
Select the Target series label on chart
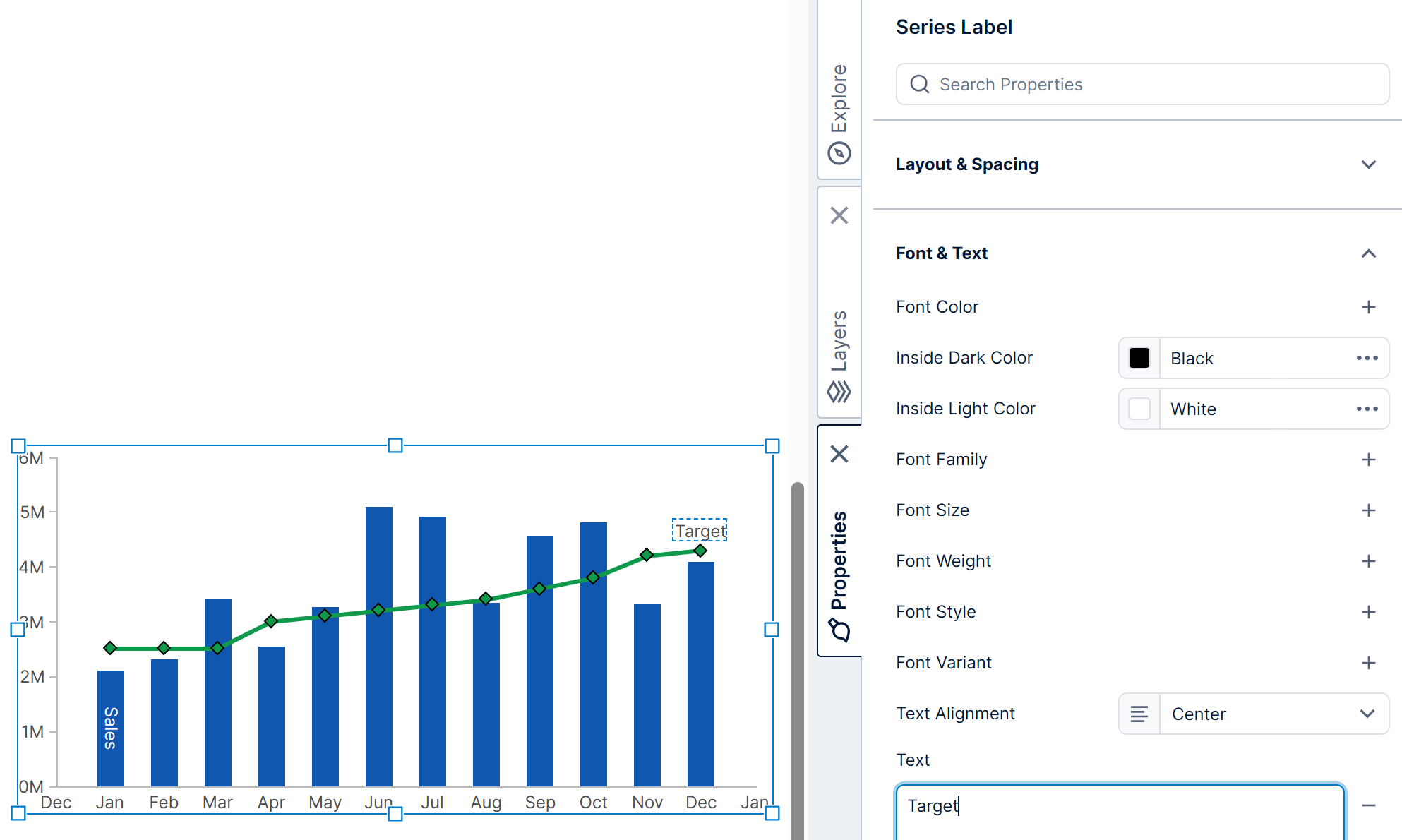click(700, 531)
